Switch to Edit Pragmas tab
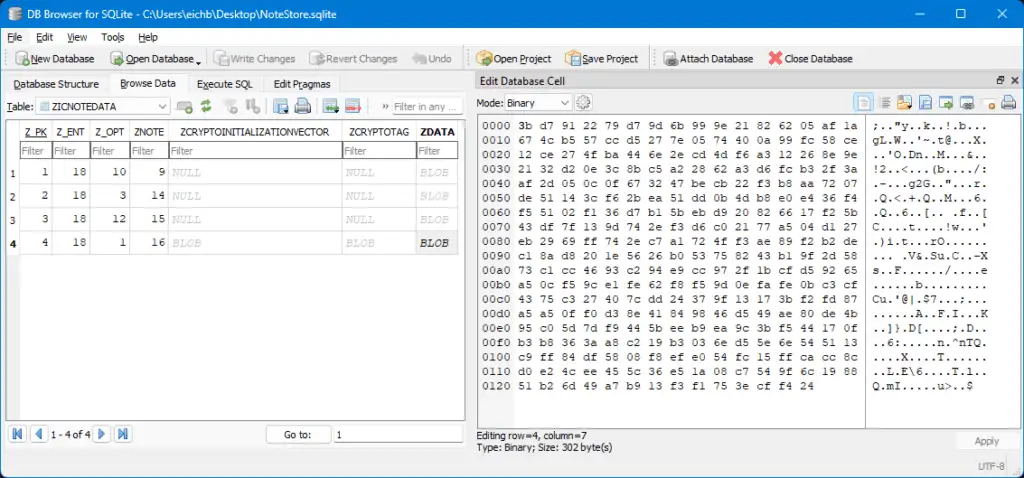This screenshot has width=1024, height=478. pos(302,84)
